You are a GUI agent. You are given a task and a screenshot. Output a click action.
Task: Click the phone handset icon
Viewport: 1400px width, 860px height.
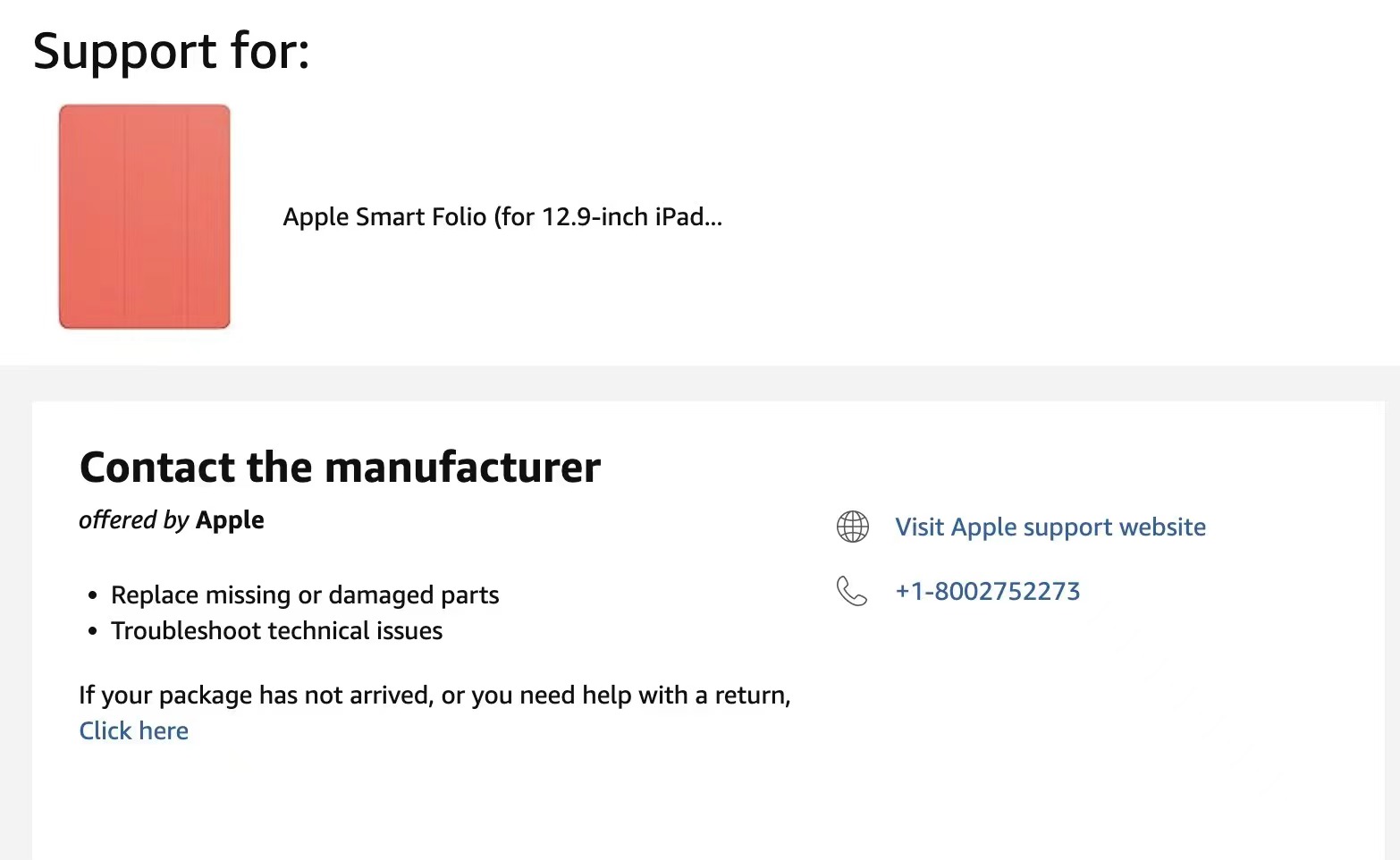(851, 591)
